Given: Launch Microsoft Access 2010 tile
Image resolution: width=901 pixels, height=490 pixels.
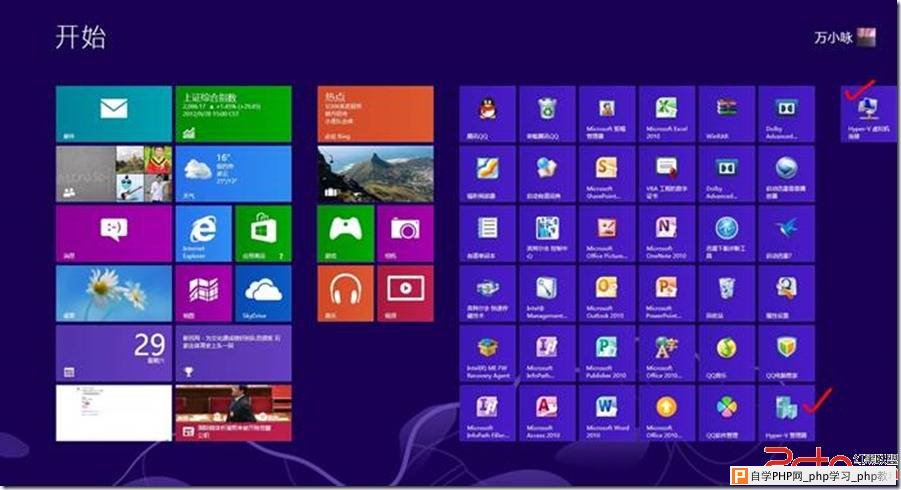Looking at the screenshot, I should (547, 412).
